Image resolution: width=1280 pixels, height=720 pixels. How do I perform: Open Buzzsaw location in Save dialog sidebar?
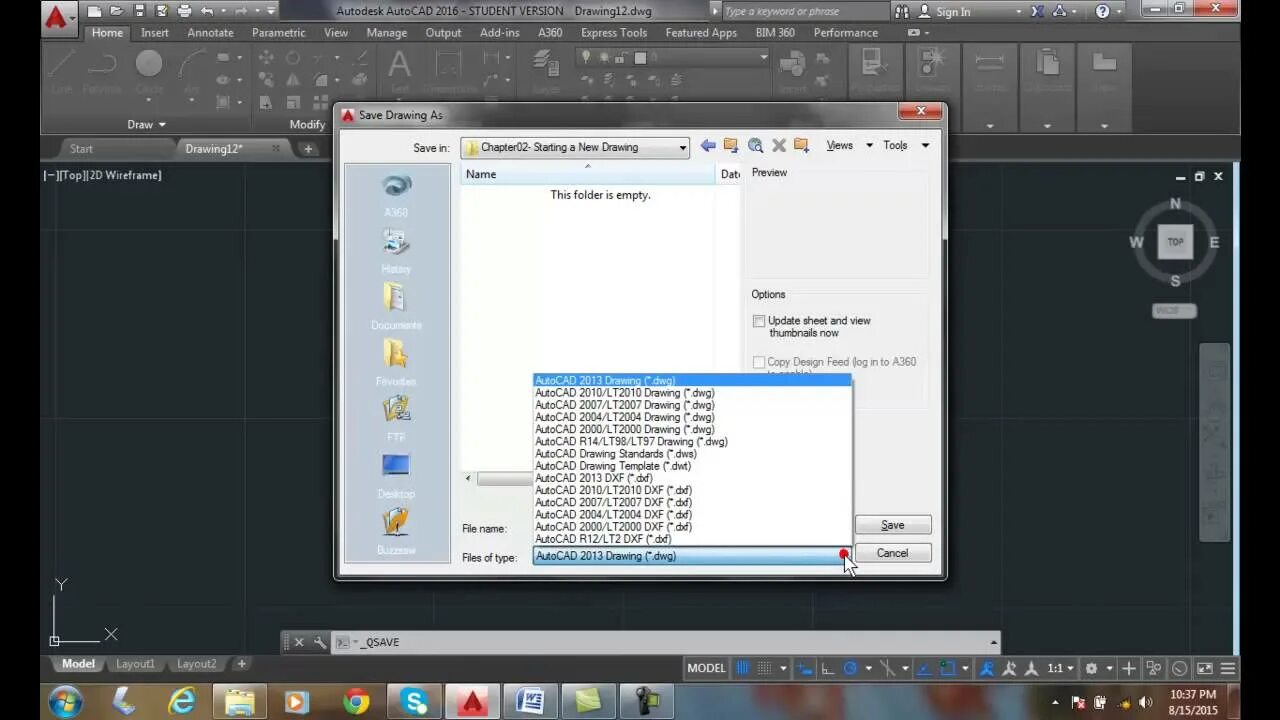396,531
